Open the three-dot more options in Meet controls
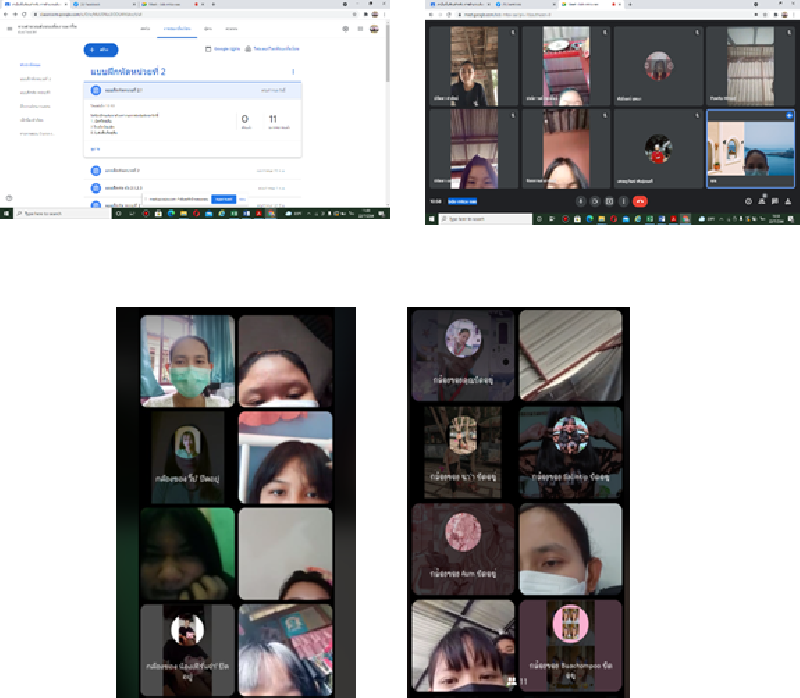Viewport: 800px width, 698px height. [x=626, y=201]
